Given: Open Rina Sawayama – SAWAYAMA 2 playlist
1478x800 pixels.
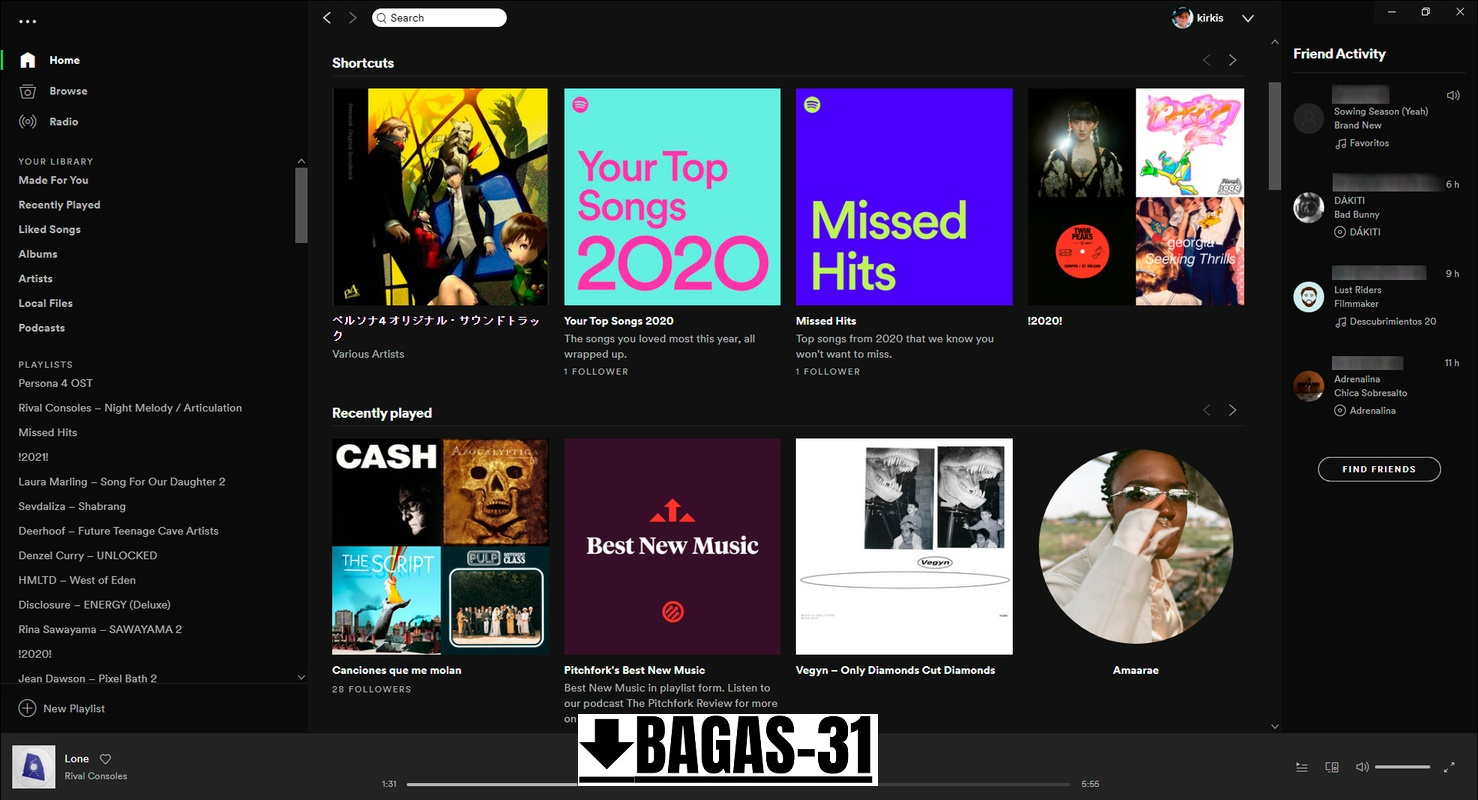Looking at the screenshot, I should pos(100,630).
